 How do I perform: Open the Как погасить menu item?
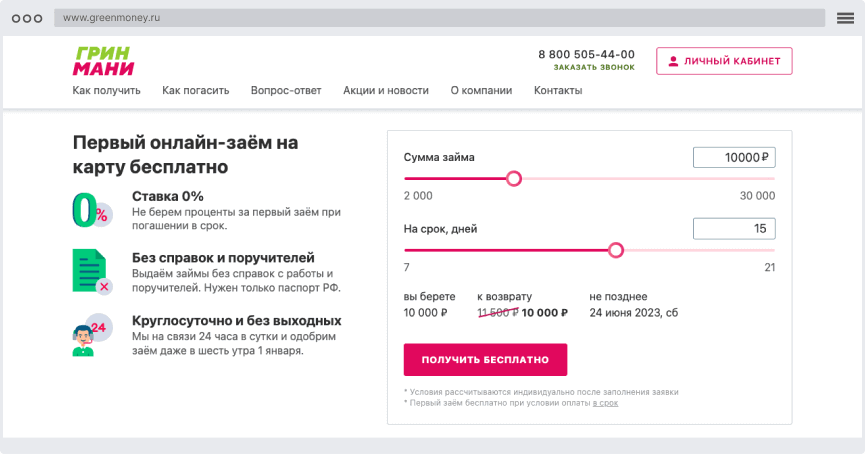point(195,90)
